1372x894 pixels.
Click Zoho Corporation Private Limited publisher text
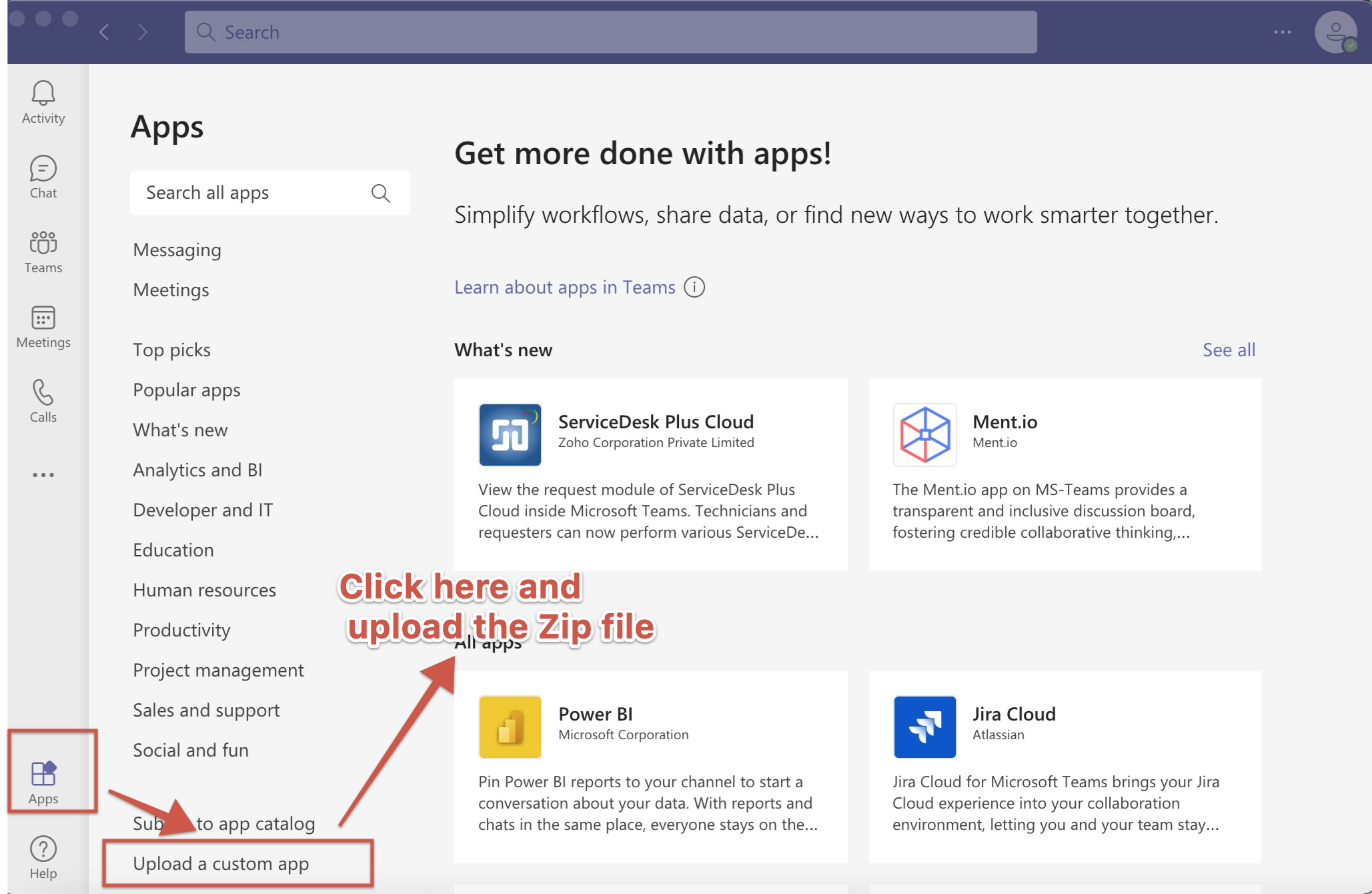656,442
